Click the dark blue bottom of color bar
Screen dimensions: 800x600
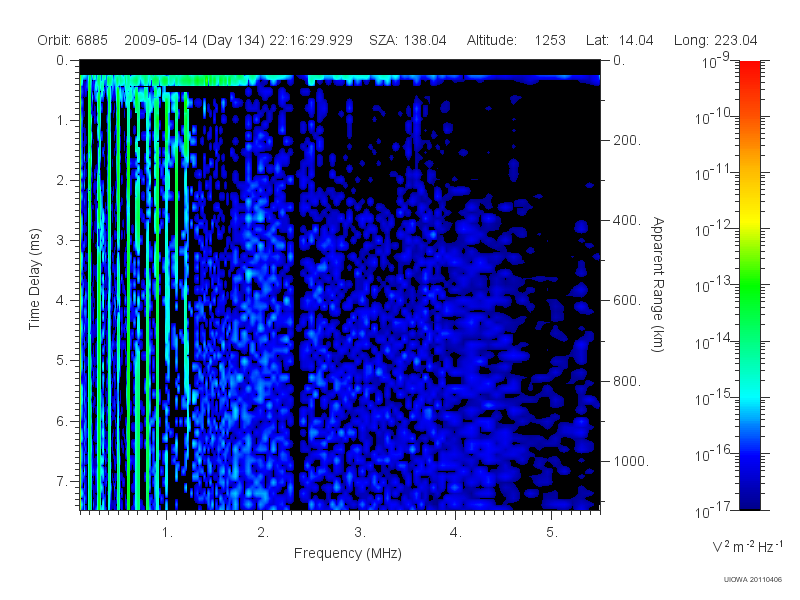coord(750,497)
